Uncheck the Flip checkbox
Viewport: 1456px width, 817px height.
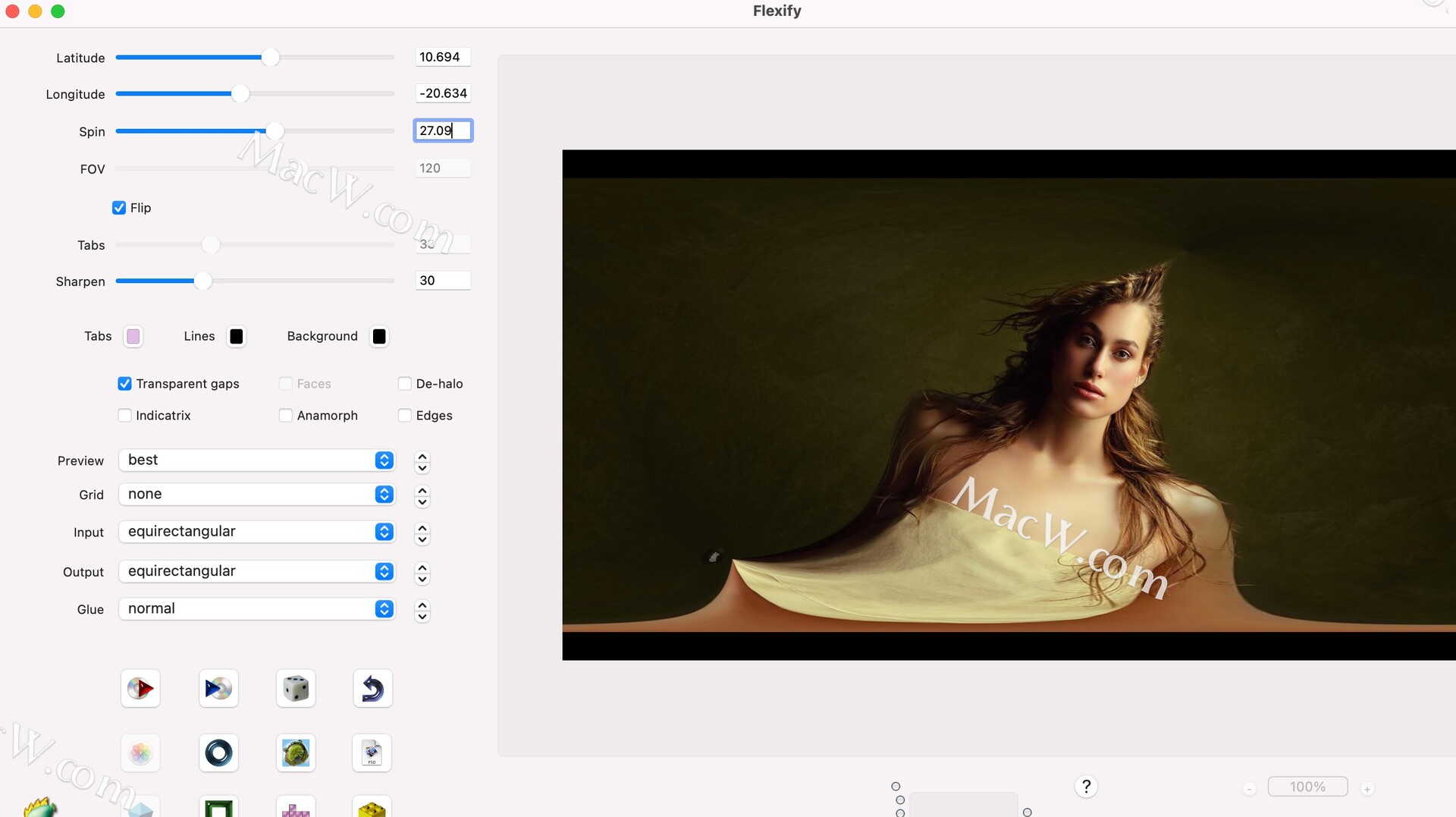coord(119,208)
